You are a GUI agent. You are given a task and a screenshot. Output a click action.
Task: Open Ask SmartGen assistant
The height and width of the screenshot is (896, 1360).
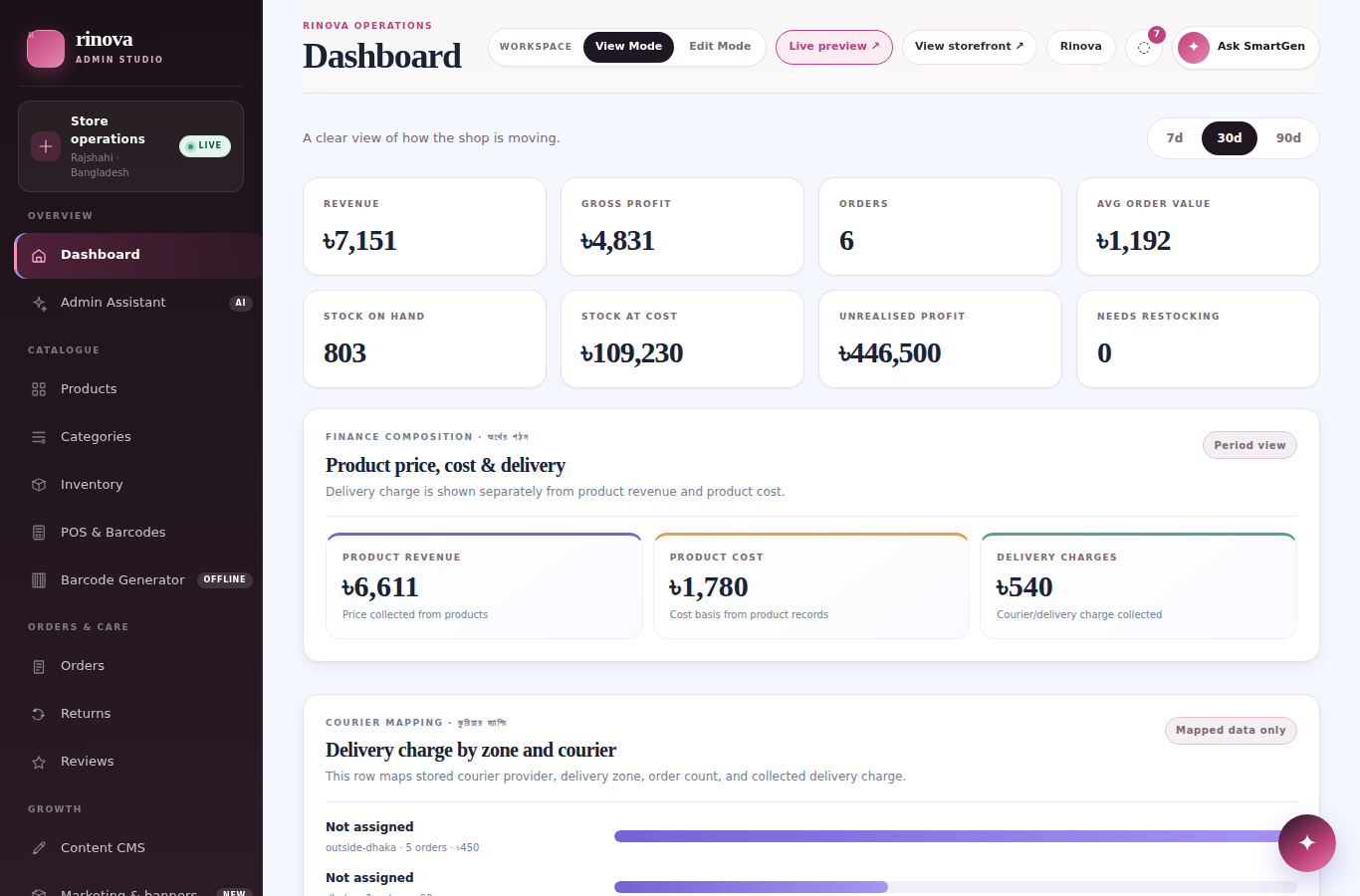1246,47
